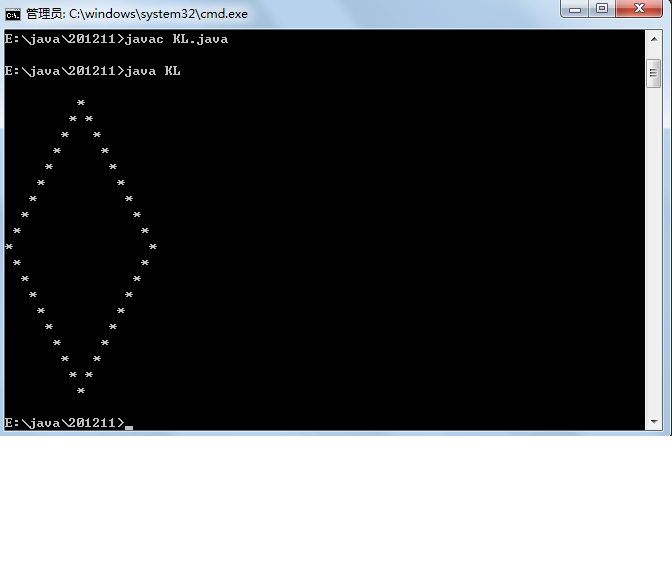The image size is (672, 576).
Task: Click the rightmost asterisk of the diamond
Action: [153, 247]
